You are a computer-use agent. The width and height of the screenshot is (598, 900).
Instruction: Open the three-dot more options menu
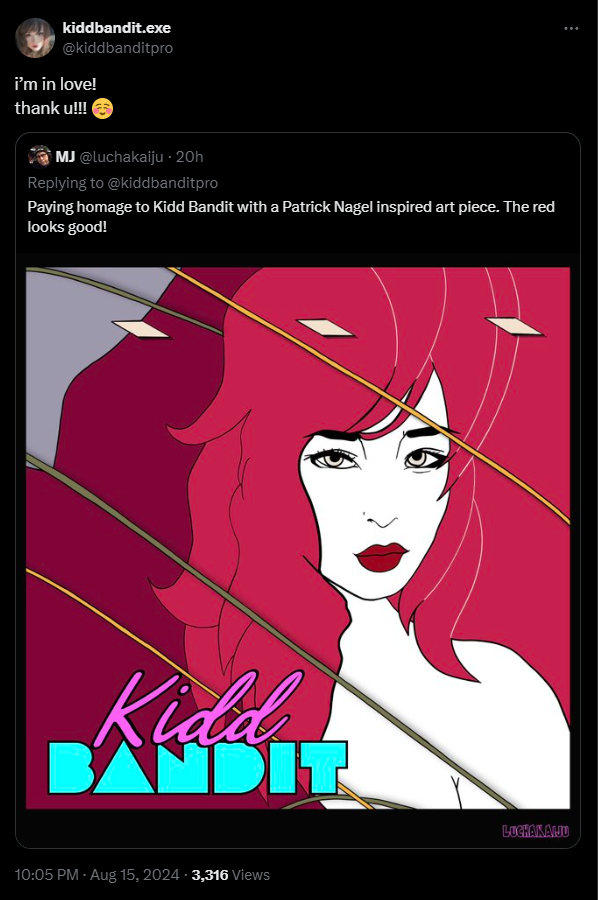click(x=571, y=29)
